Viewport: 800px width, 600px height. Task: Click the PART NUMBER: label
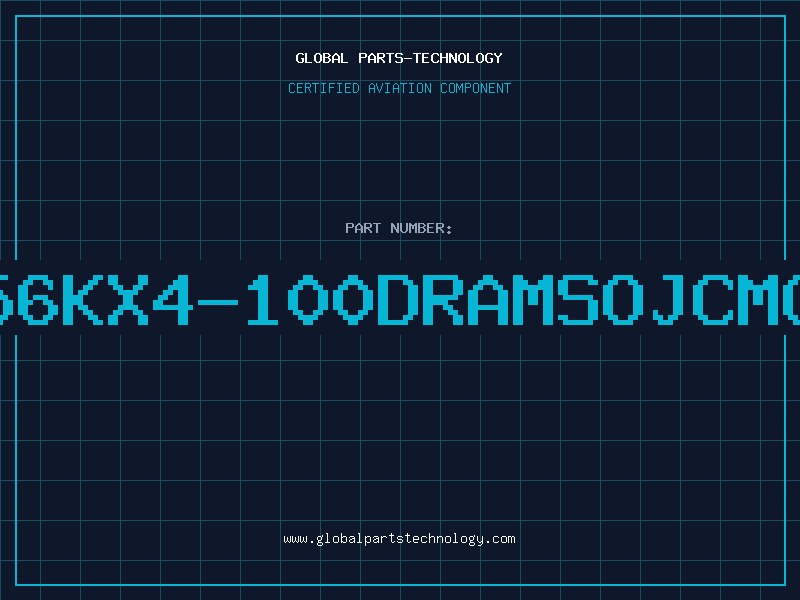399,228
